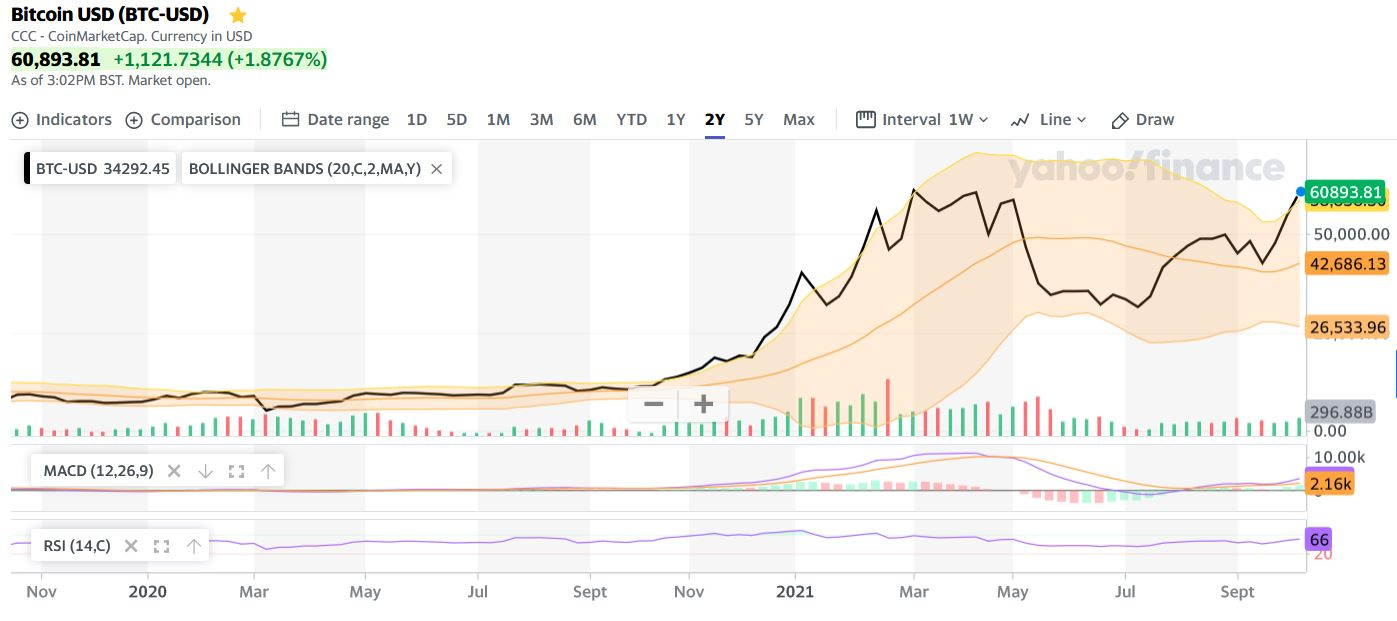Click the MACD value label 2.16k
The height and width of the screenshot is (621, 1397).
click(x=1330, y=484)
